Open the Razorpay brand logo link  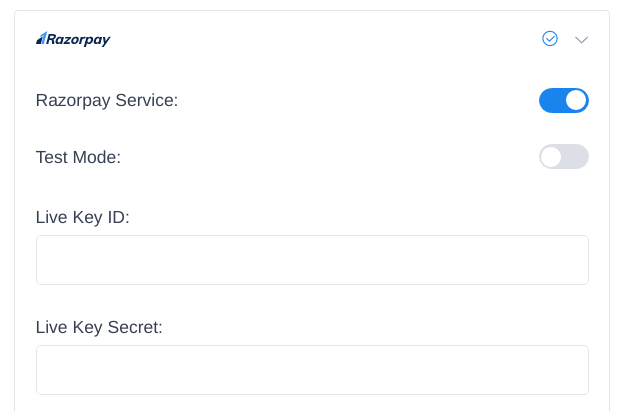[73, 39]
